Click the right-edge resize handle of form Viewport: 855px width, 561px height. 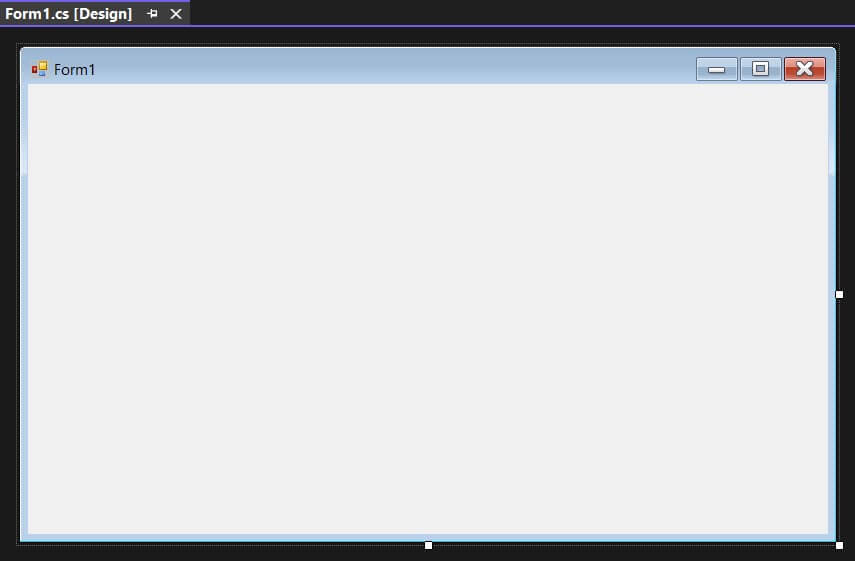click(839, 294)
